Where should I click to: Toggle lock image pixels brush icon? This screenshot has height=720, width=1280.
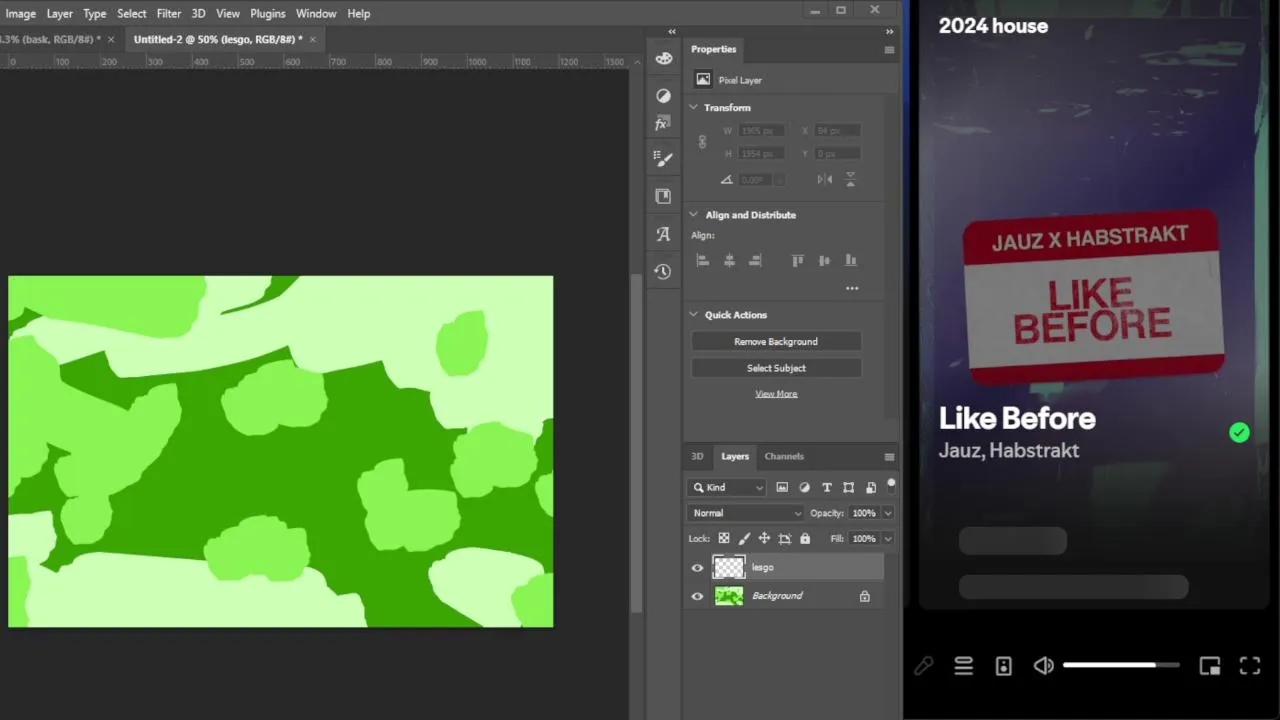click(x=744, y=539)
